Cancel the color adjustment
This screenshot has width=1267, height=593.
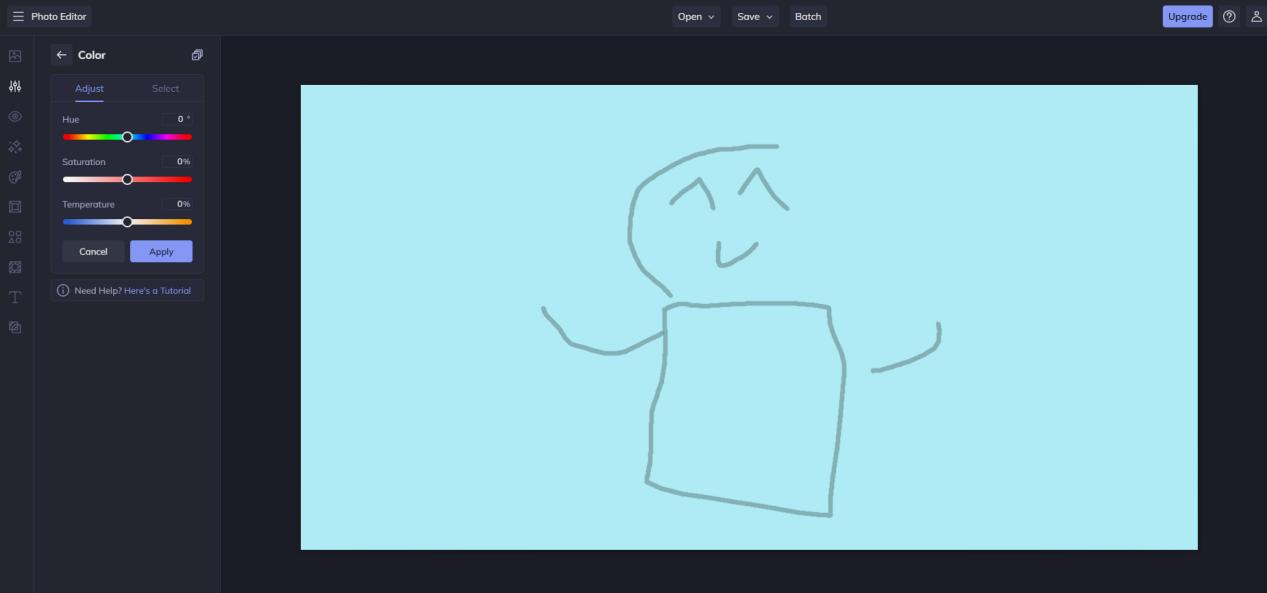93,251
